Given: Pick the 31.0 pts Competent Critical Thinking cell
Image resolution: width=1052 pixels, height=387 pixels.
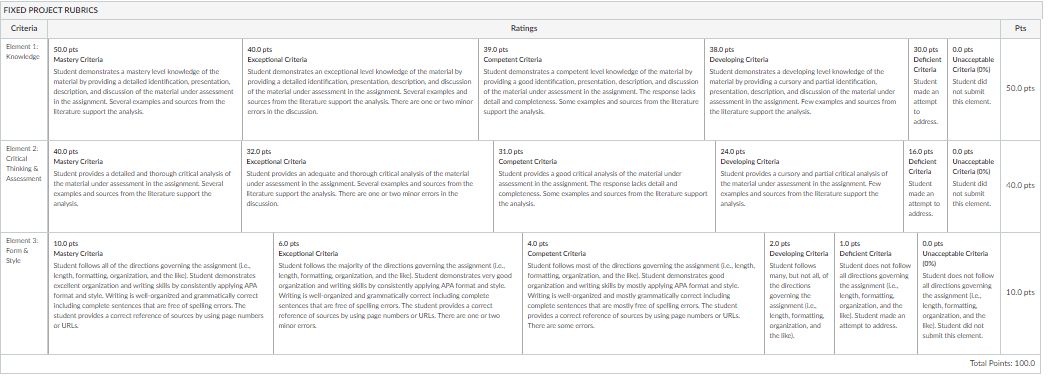Looking at the screenshot, I should pyautogui.click(x=604, y=186).
